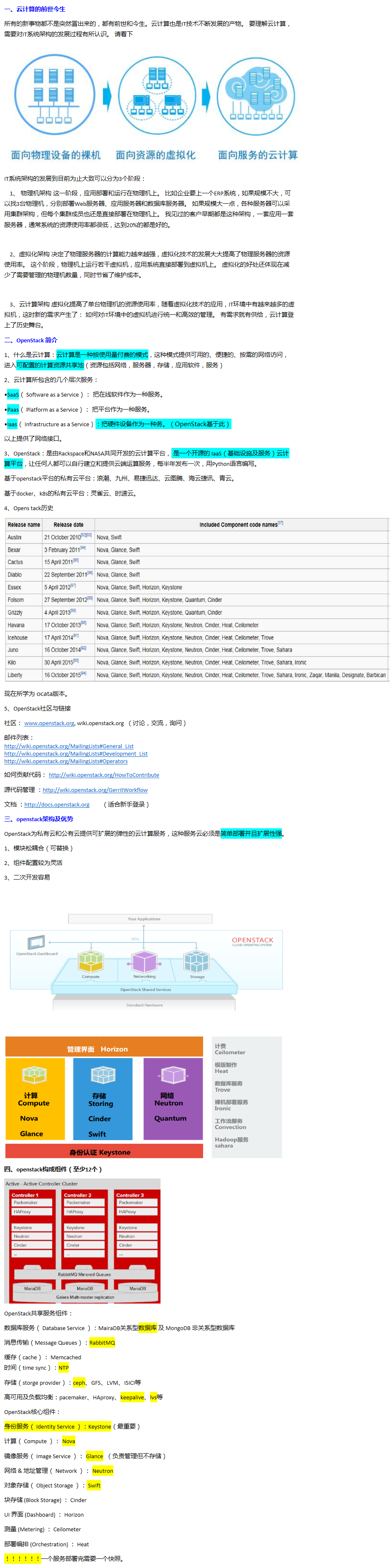Open the MailingLists#Operators link
Image resolution: width=392 pixels, height=1568 pixels.
[65, 761]
